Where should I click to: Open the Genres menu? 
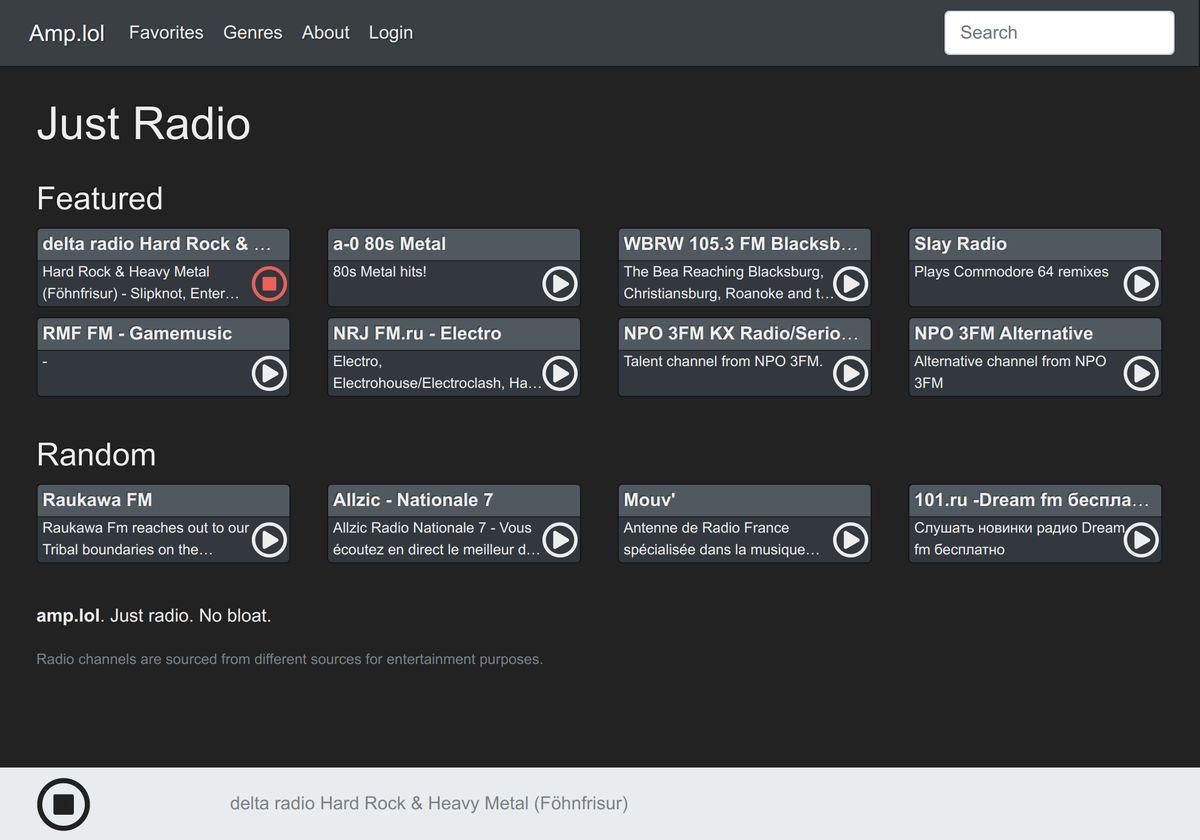click(252, 33)
